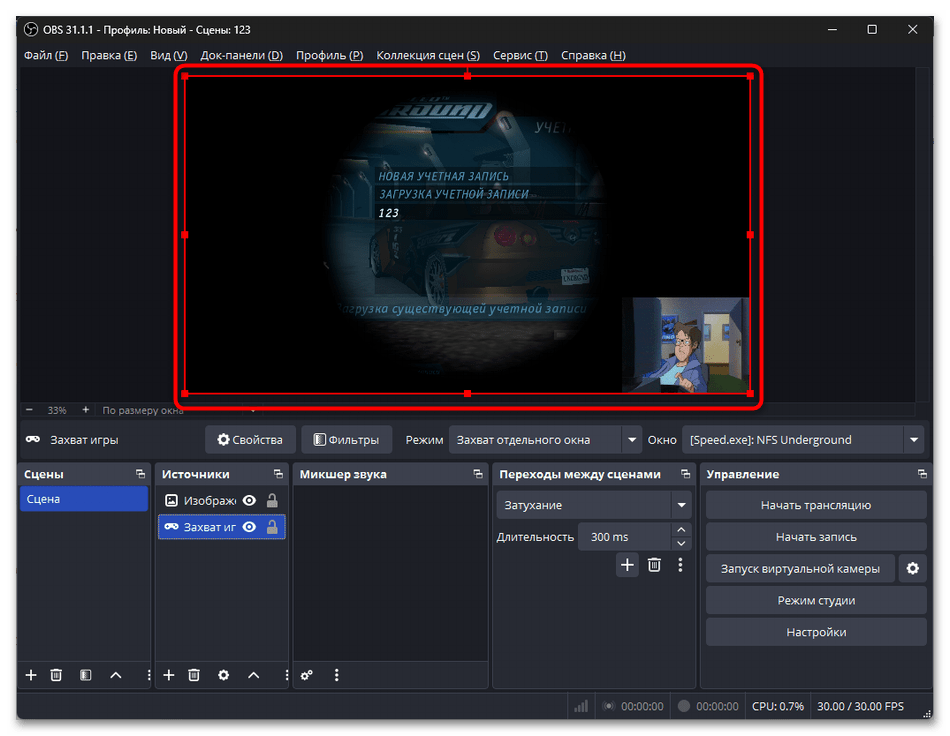The height and width of the screenshot is (736, 950).
Task: Click the webcam image thumbnail in preview
Action: coord(686,345)
